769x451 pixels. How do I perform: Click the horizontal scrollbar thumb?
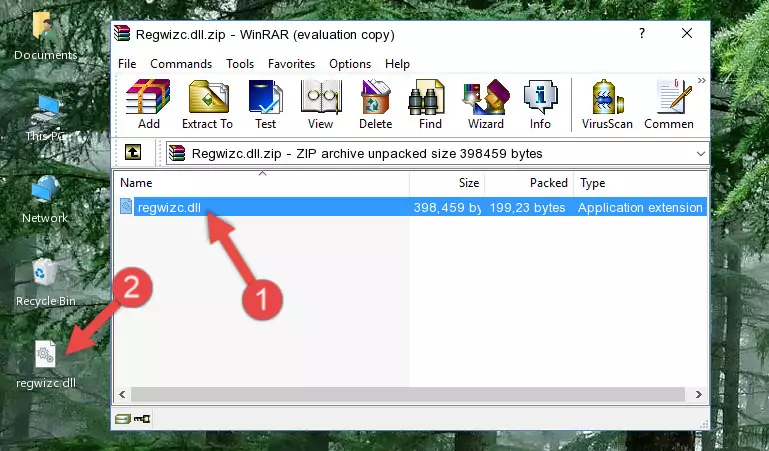(408, 394)
